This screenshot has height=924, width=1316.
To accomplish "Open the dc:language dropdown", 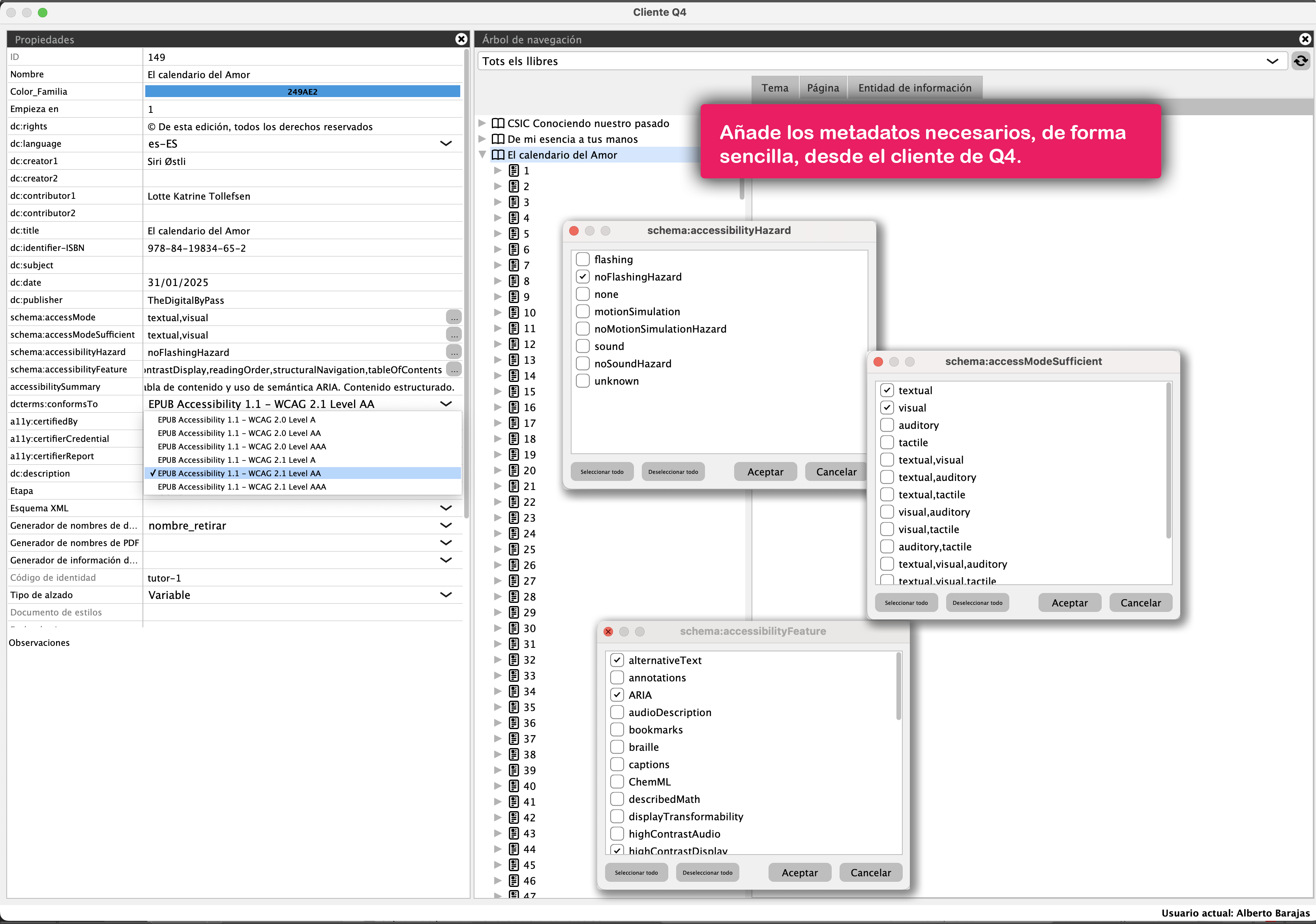I will (446, 144).
